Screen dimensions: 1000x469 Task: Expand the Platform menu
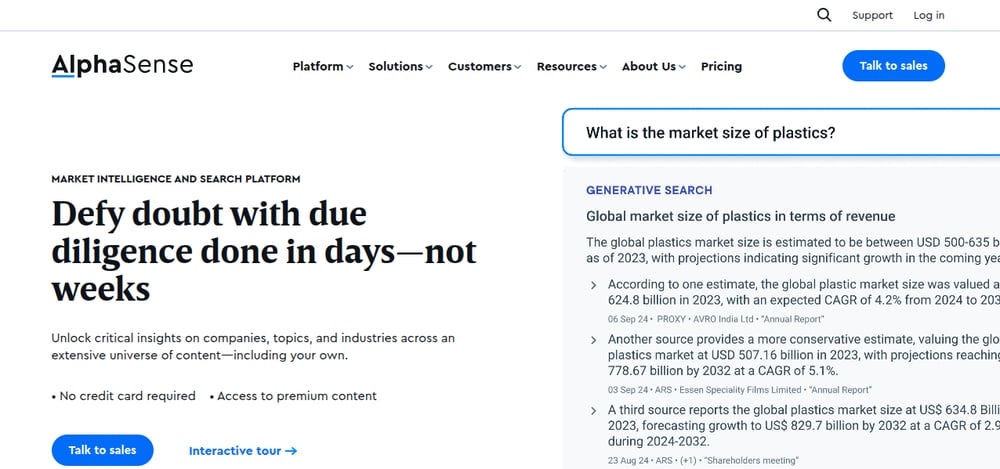(x=323, y=66)
